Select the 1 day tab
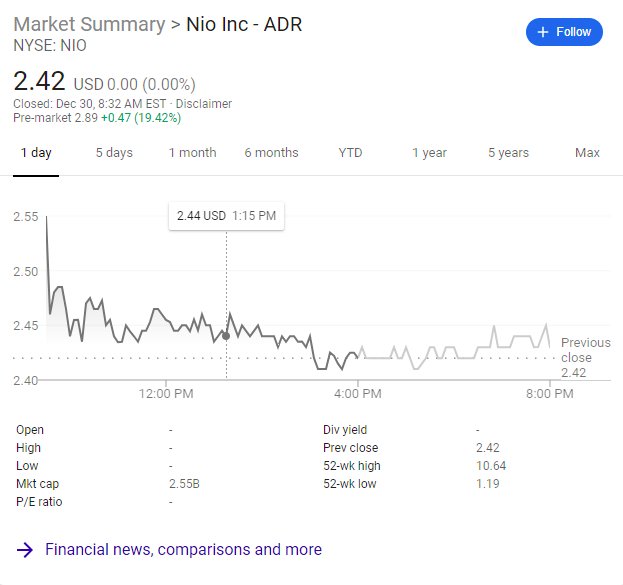 point(36,153)
